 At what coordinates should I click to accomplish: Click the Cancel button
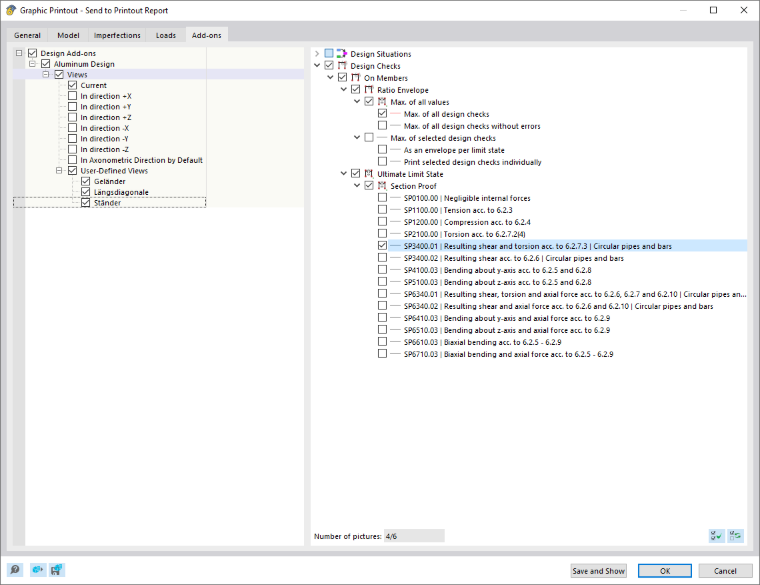tap(725, 571)
